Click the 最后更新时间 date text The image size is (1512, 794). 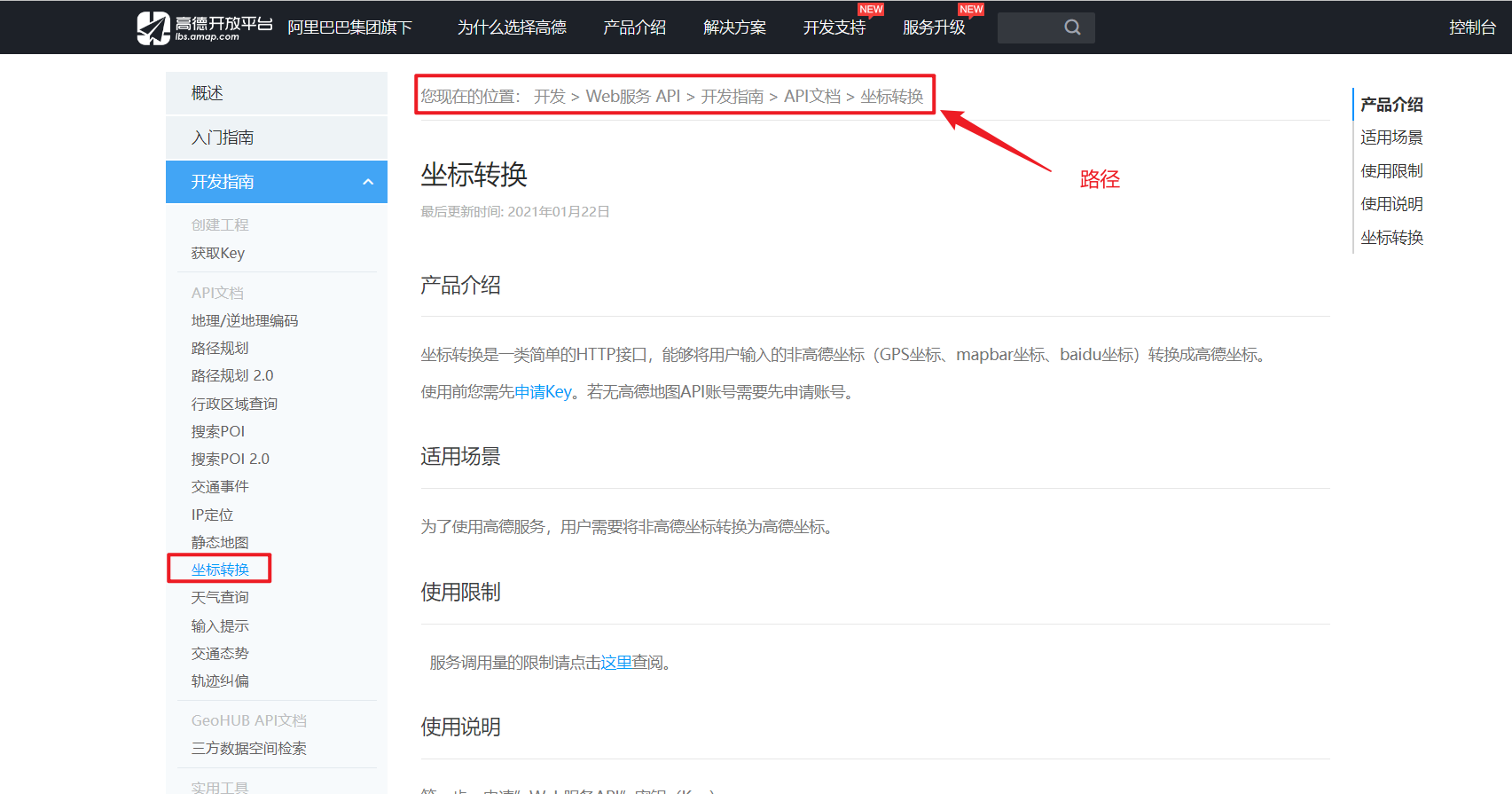pos(515,212)
